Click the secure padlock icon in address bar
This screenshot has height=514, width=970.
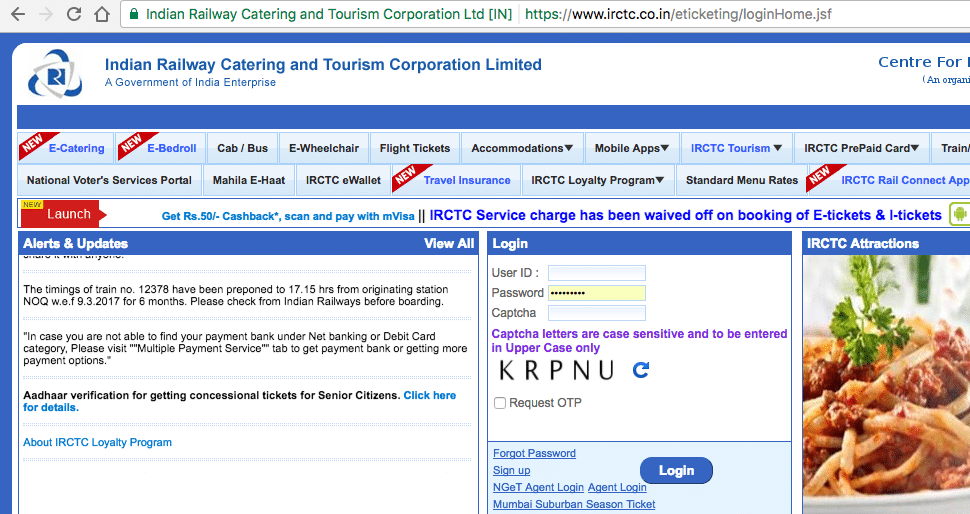133,14
